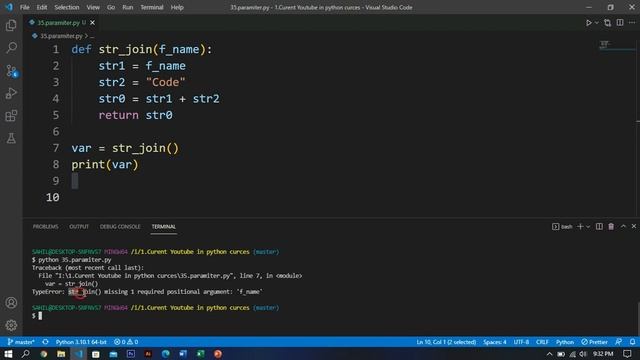
Task: Open the Manage gear in activity bar
Action: (x=11, y=325)
